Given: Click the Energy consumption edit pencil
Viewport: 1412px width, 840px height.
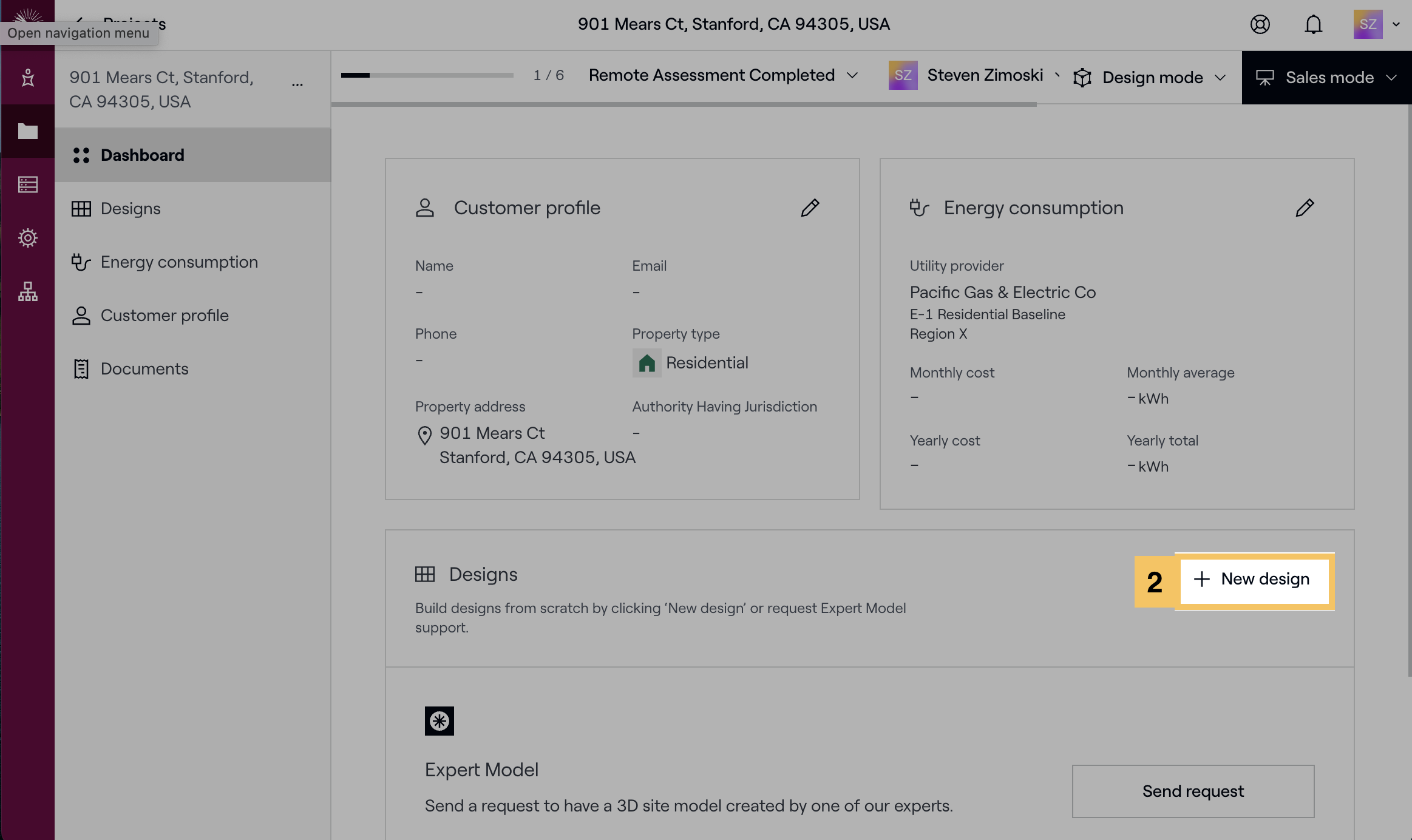Looking at the screenshot, I should point(1305,208).
